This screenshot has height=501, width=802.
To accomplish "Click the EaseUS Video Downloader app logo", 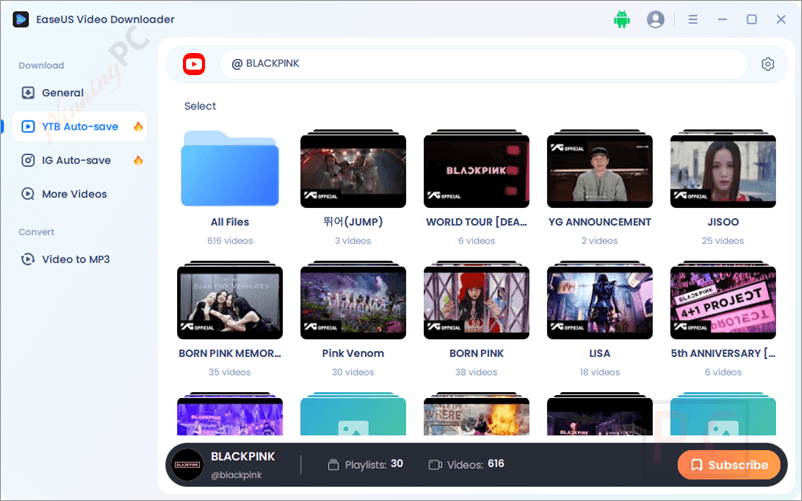I will (x=20, y=19).
